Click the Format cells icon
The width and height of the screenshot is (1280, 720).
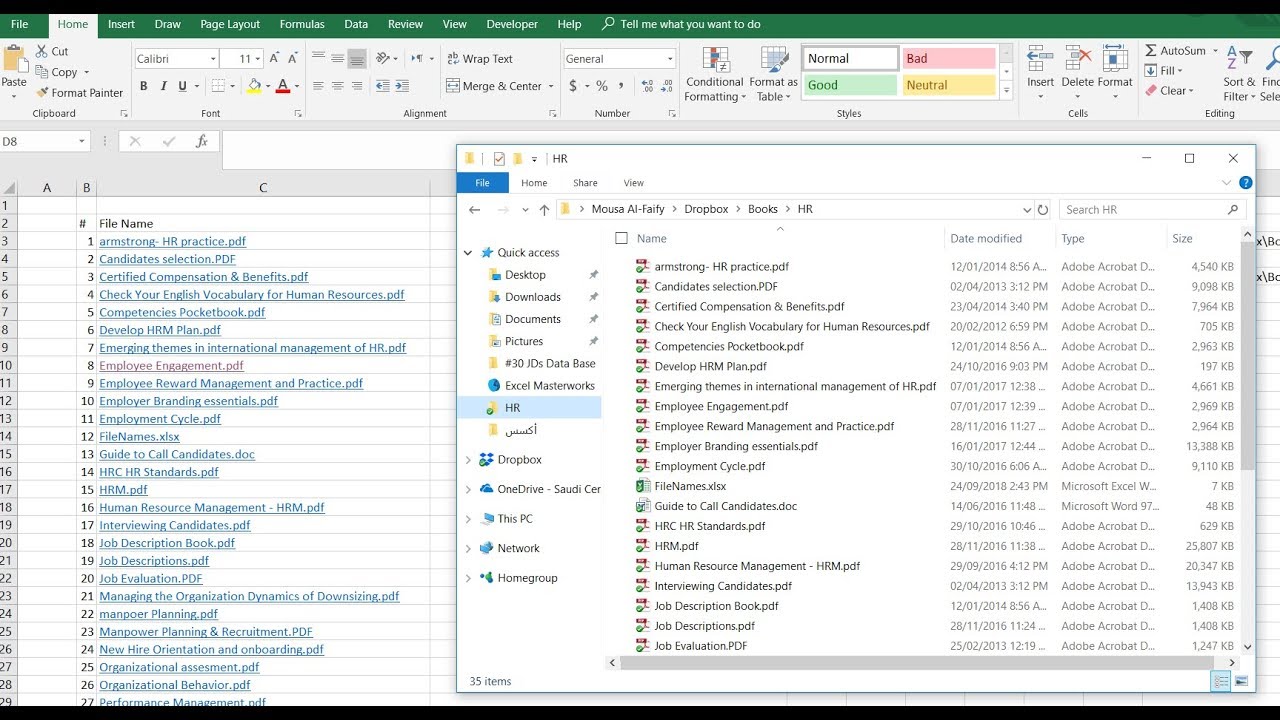[1115, 59]
